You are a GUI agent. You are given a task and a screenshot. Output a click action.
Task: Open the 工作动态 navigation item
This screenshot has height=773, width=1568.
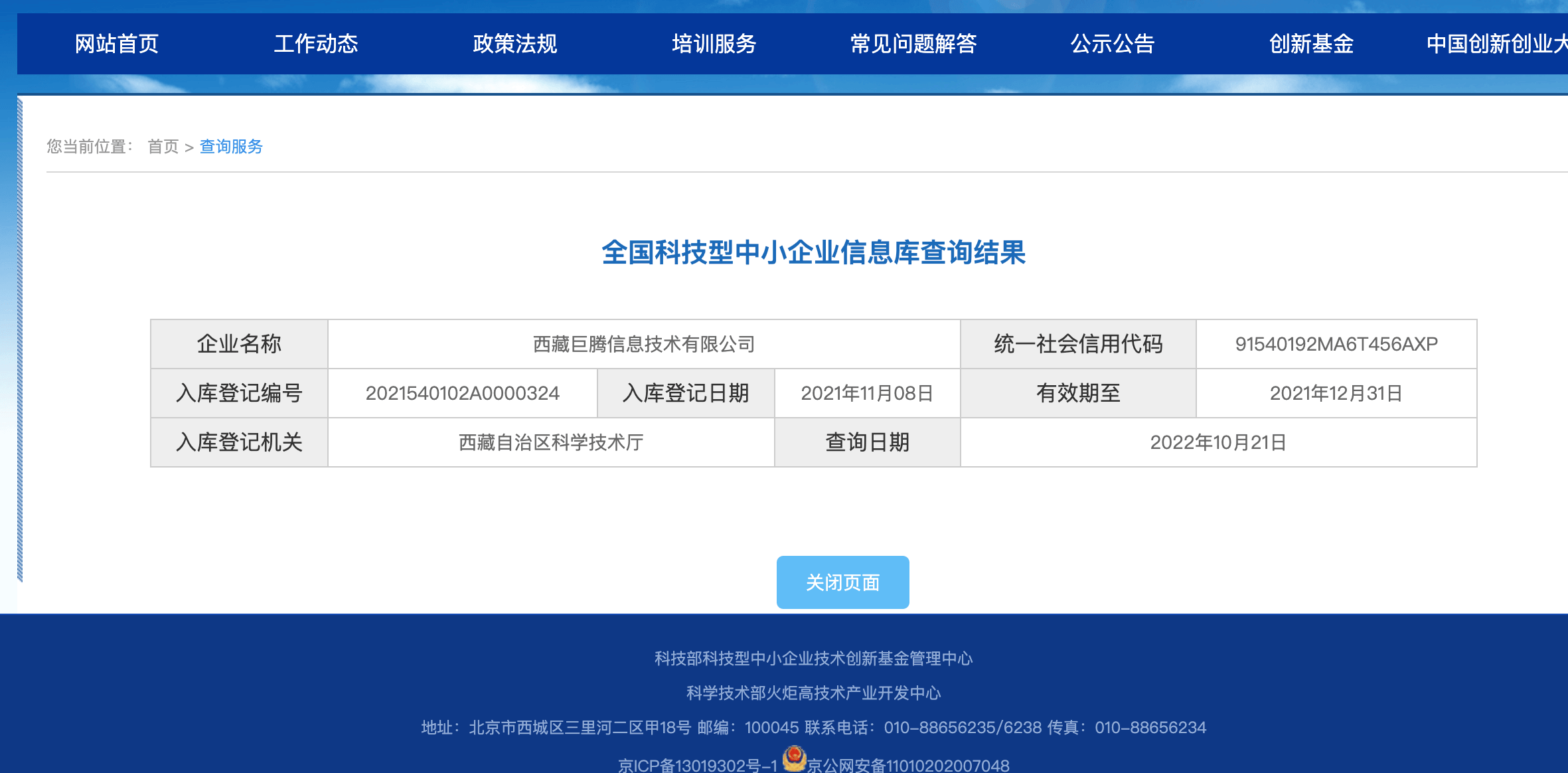click(317, 44)
